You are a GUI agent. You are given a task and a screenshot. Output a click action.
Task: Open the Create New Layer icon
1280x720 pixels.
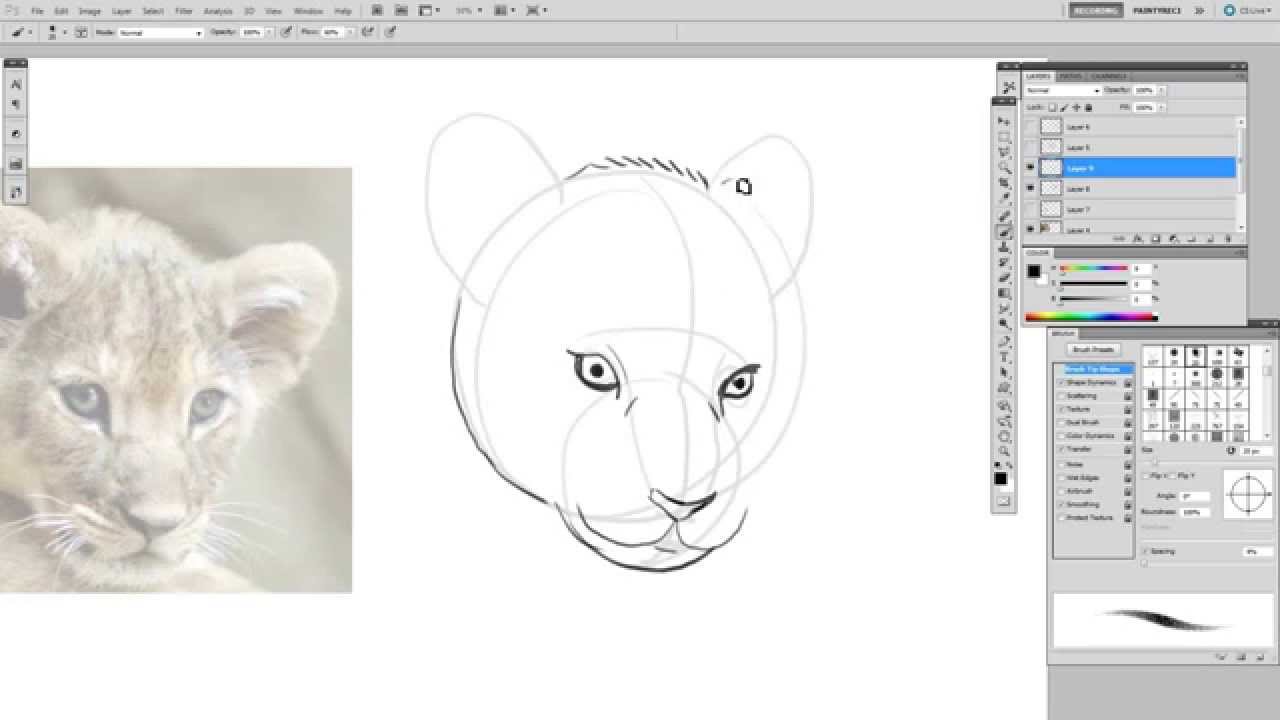(1211, 238)
